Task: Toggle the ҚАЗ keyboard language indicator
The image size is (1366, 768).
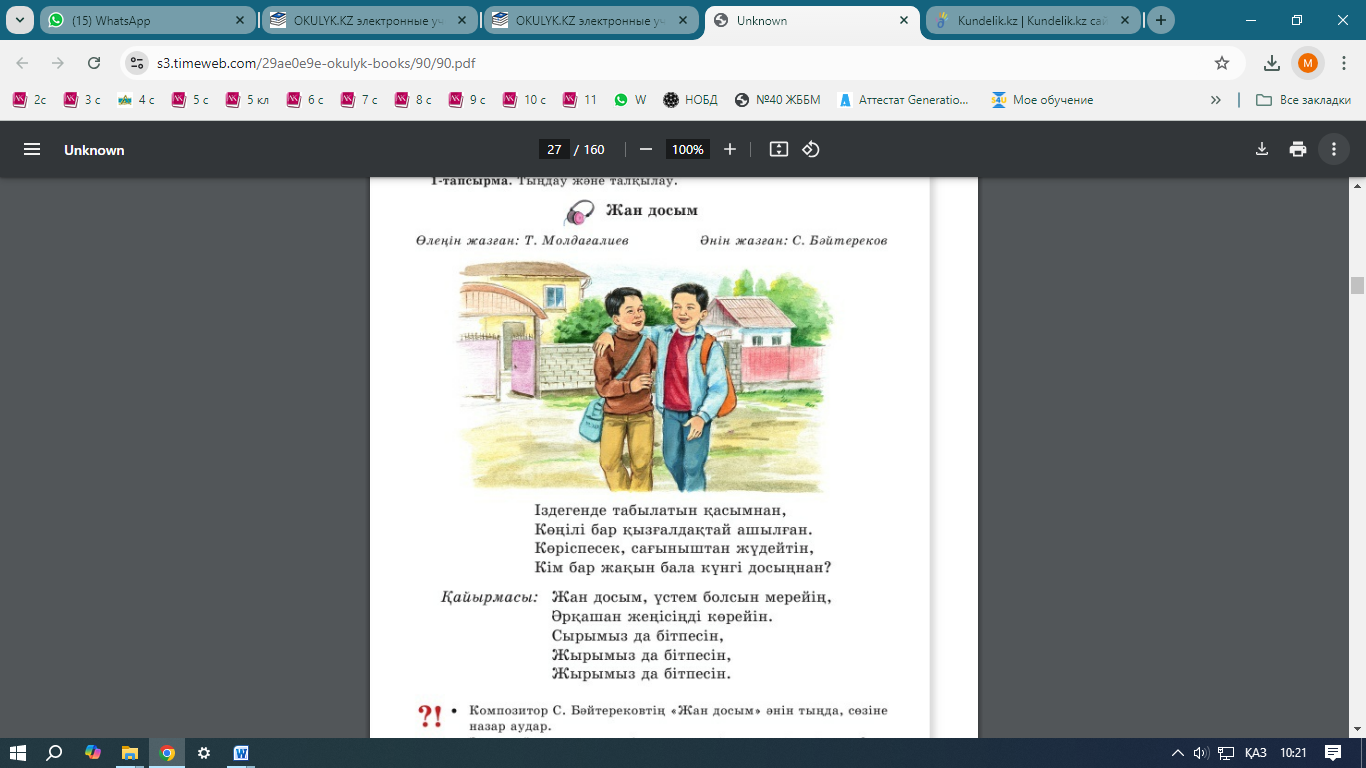Action: click(1255, 753)
